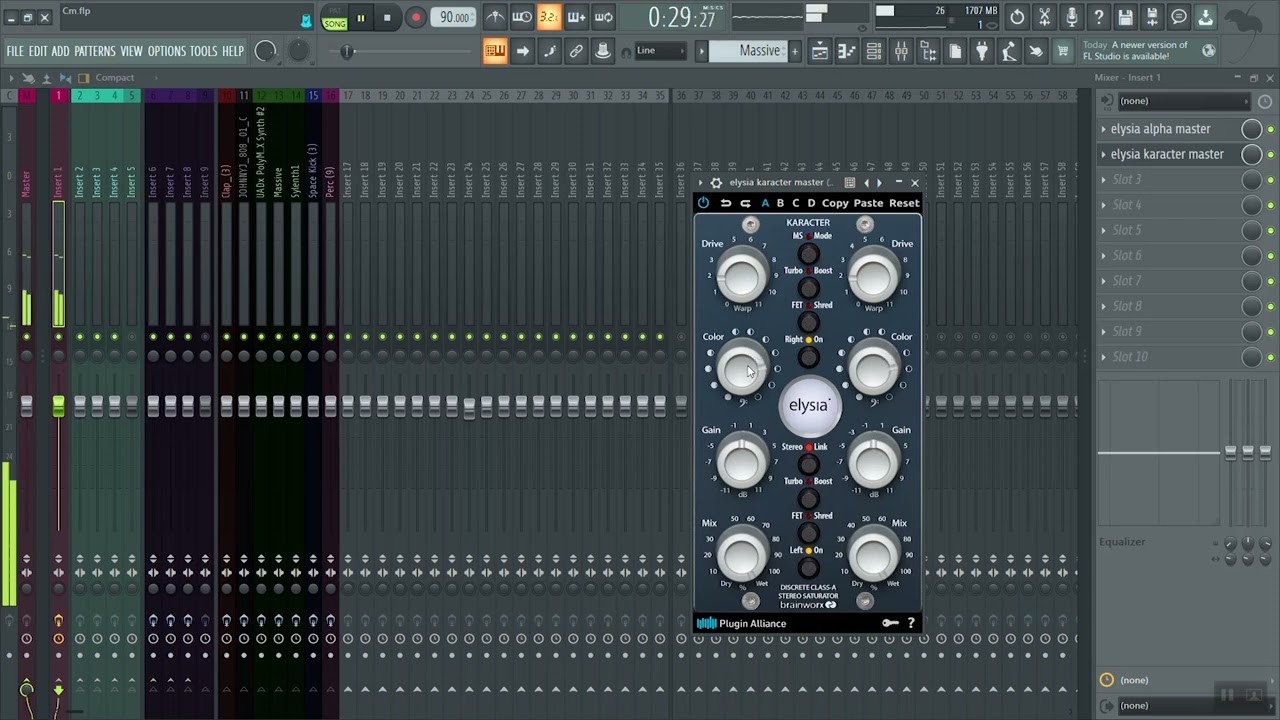This screenshot has width=1280, height=720.
Task: Open the Playlist view icon
Action: point(820,51)
